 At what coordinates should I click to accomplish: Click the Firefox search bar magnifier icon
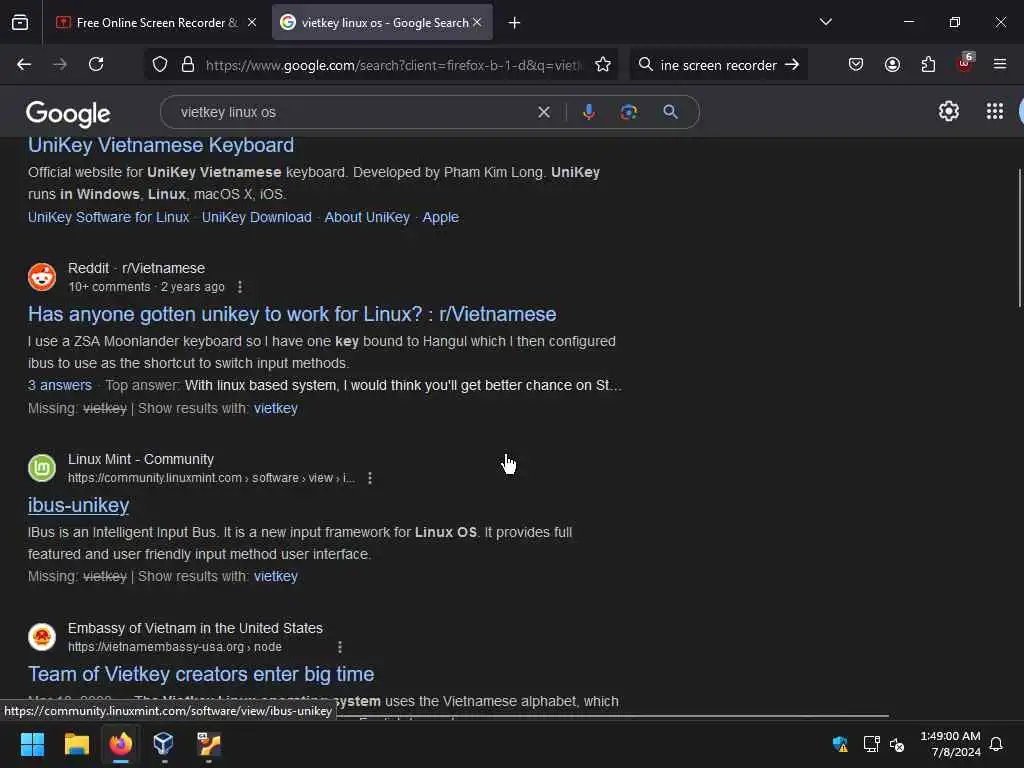coord(645,65)
